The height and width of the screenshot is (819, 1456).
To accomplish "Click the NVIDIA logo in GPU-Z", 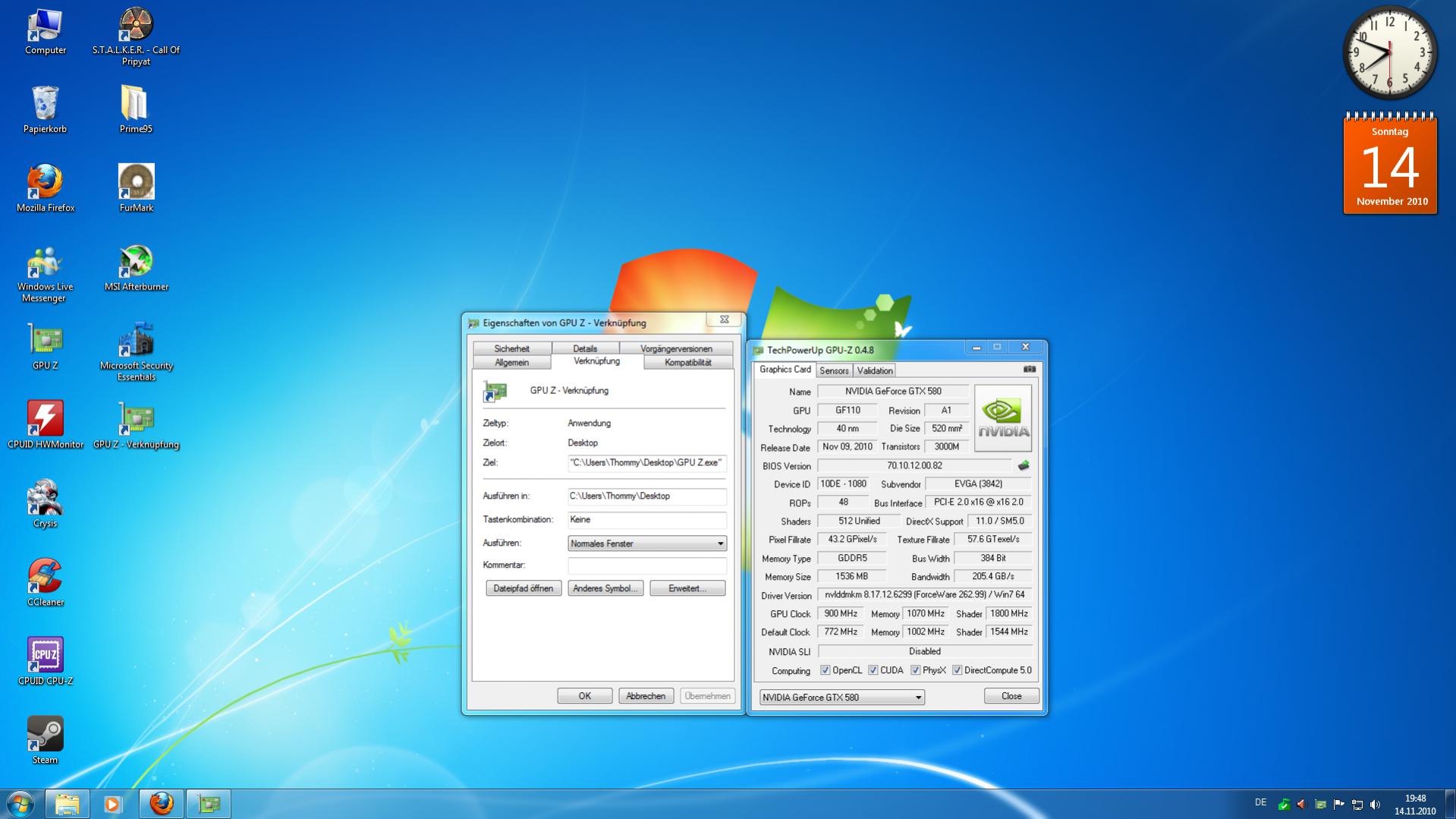I will pos(1003,418).
